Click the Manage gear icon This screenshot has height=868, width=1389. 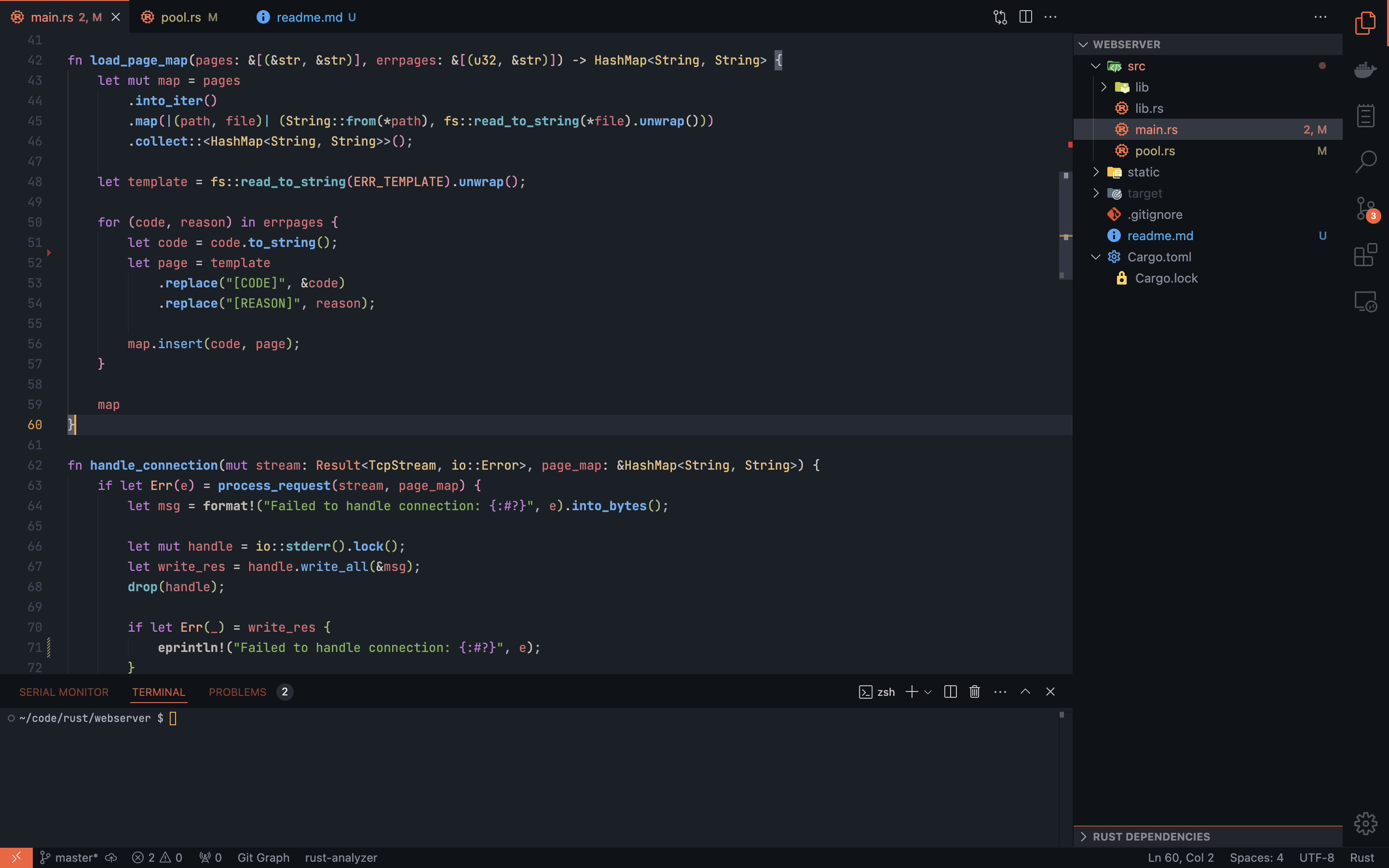[1365, 823]
